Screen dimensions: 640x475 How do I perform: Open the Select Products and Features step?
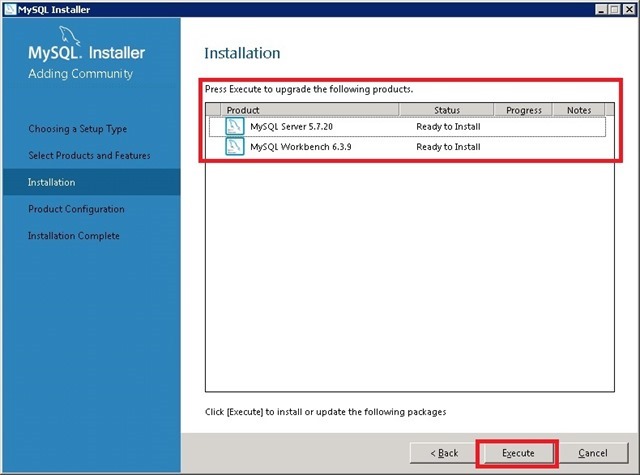(x=89, y=155)
